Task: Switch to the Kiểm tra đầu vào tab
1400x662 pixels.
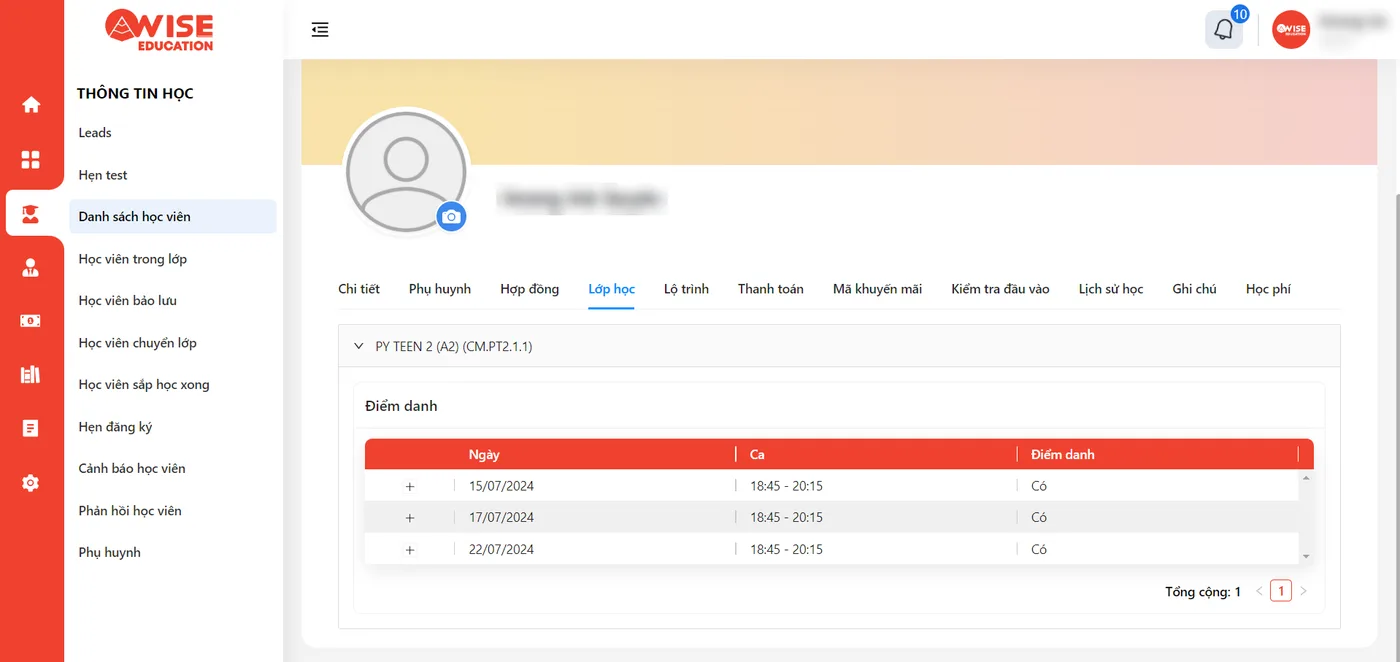Action: coord(1000,289)
